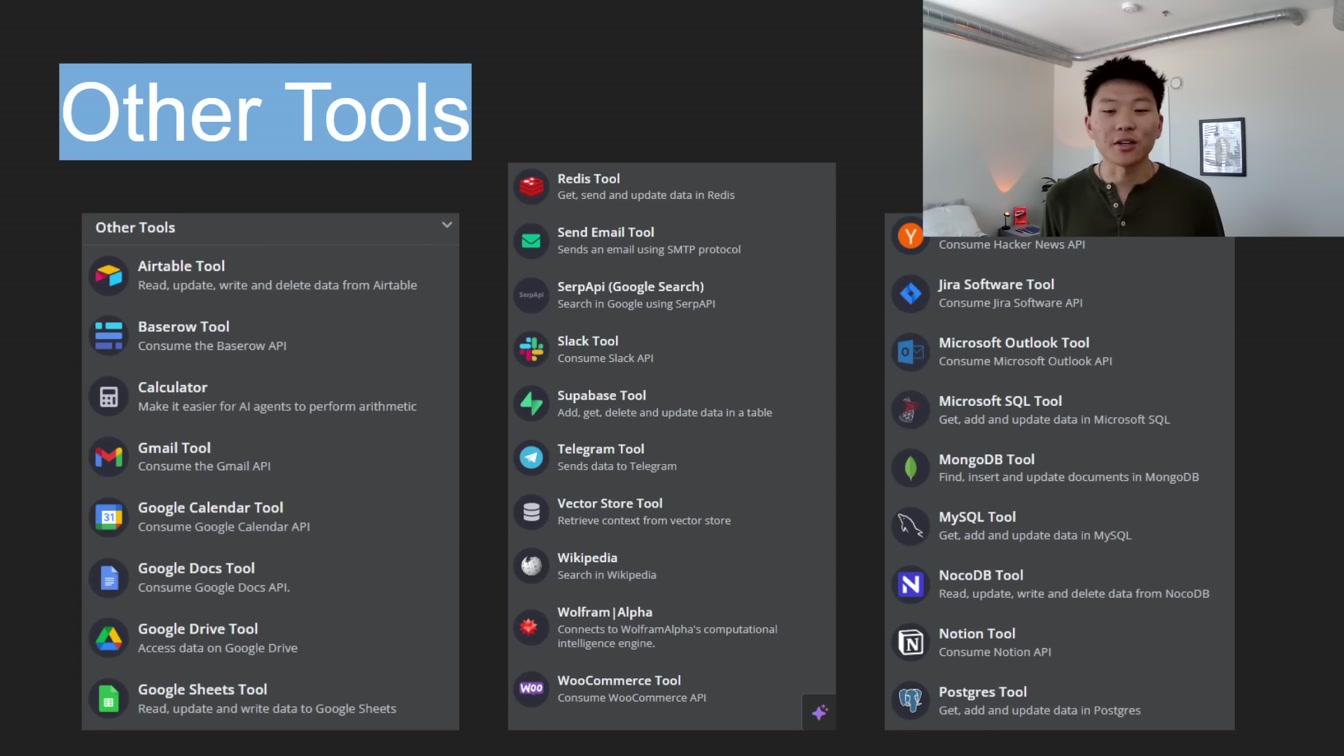Viewport: 1344px width, 756px height.
Task: Select the Google Calendar Tool title
Action: point(211,508)
